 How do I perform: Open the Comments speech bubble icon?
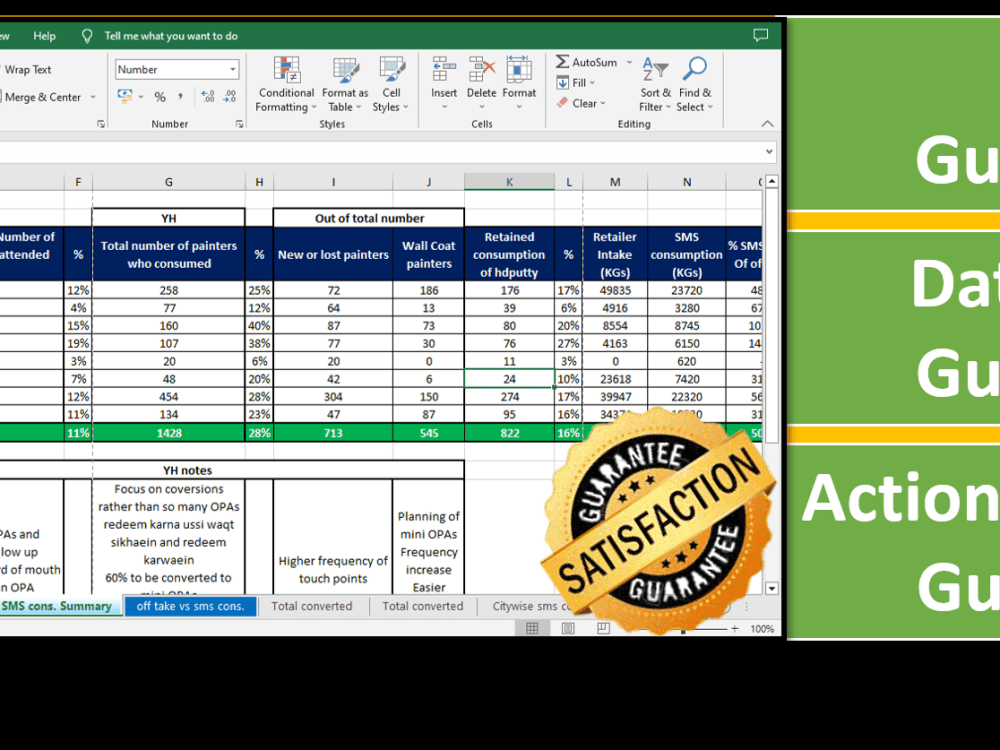(x=760, y=36)
